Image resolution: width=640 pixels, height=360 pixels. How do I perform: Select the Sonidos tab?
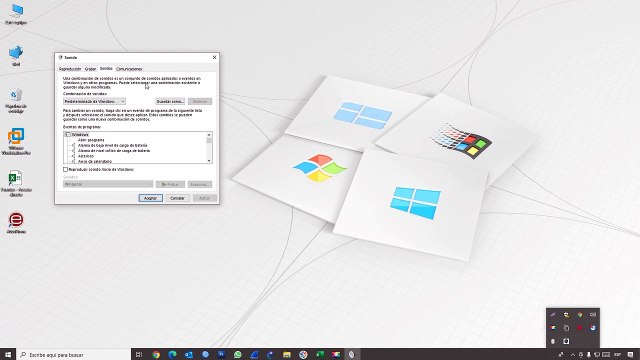click(x=106, y=69)
